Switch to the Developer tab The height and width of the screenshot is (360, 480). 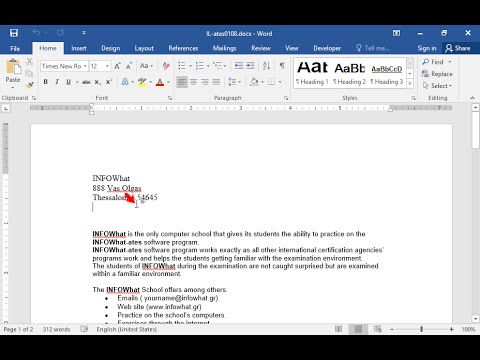(327, 48)
